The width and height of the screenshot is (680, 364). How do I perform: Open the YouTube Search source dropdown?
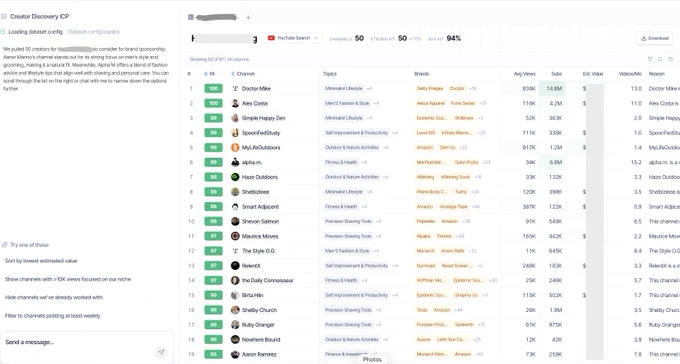pyautogui.click(x=293, y=38)
